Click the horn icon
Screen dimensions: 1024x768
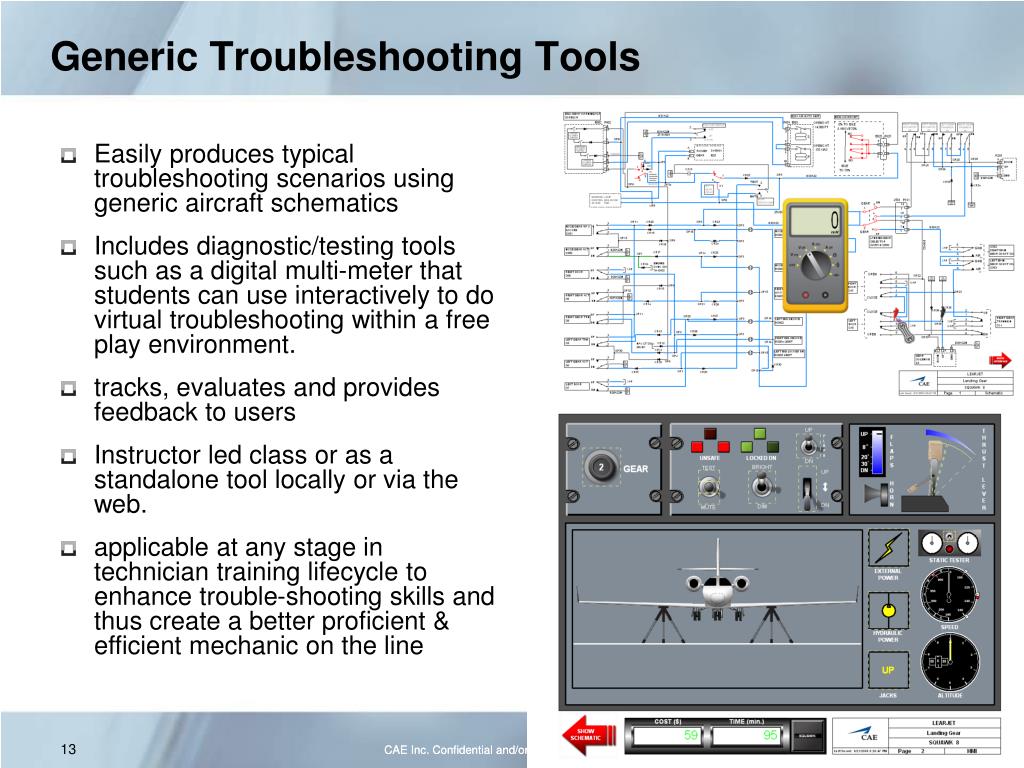[x=874, y=495]
